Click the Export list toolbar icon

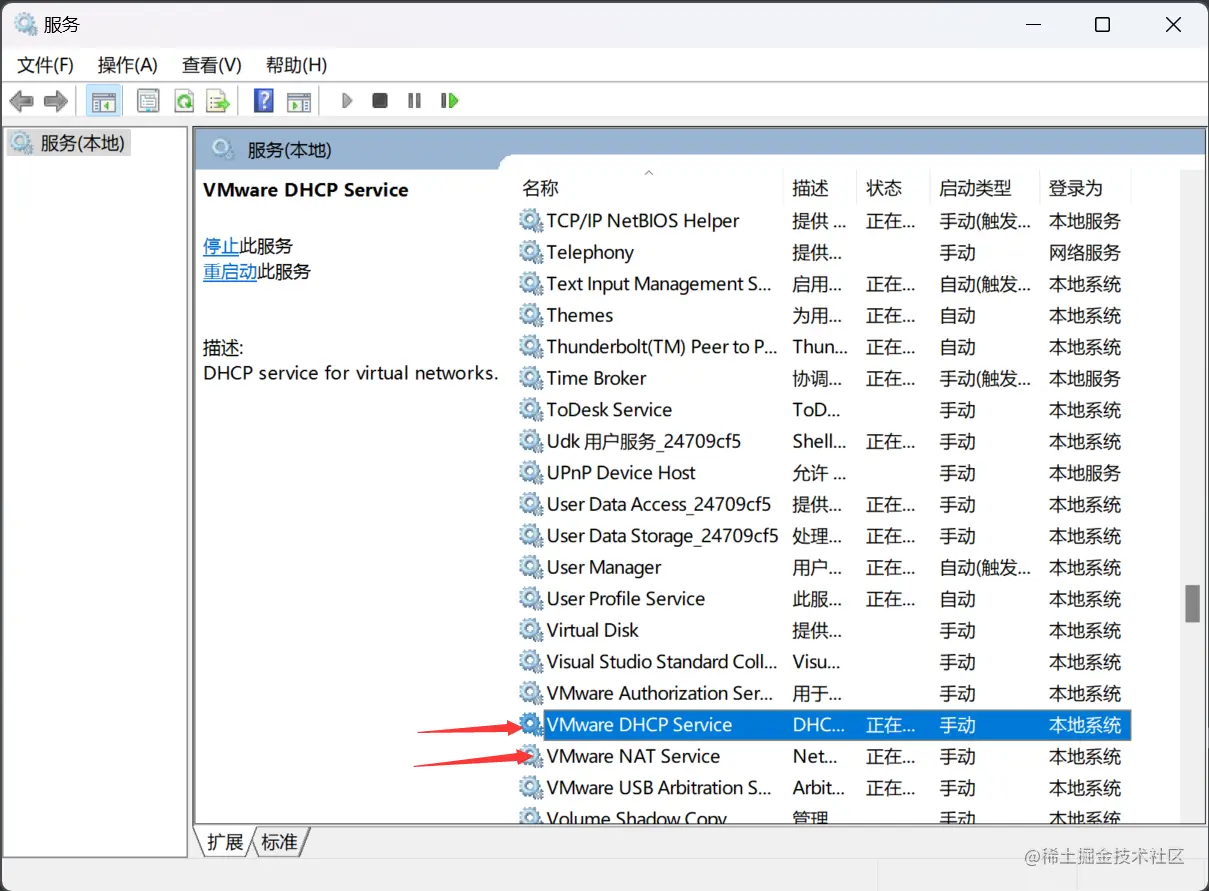[217, 101]
